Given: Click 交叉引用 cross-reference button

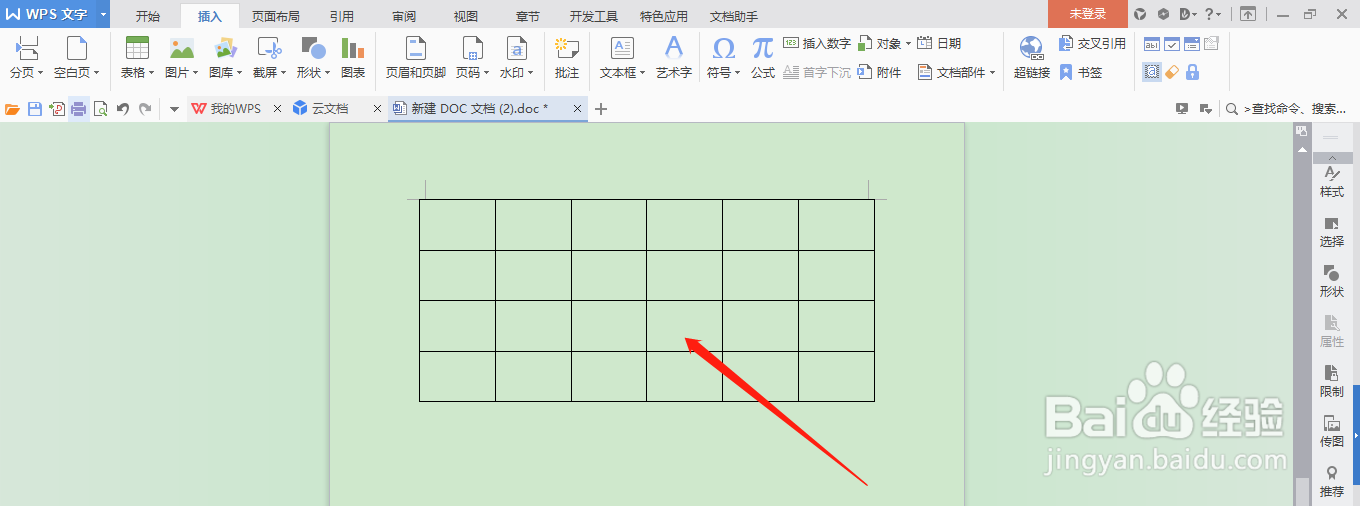Looking at the screenshot, I should 1092,43.
